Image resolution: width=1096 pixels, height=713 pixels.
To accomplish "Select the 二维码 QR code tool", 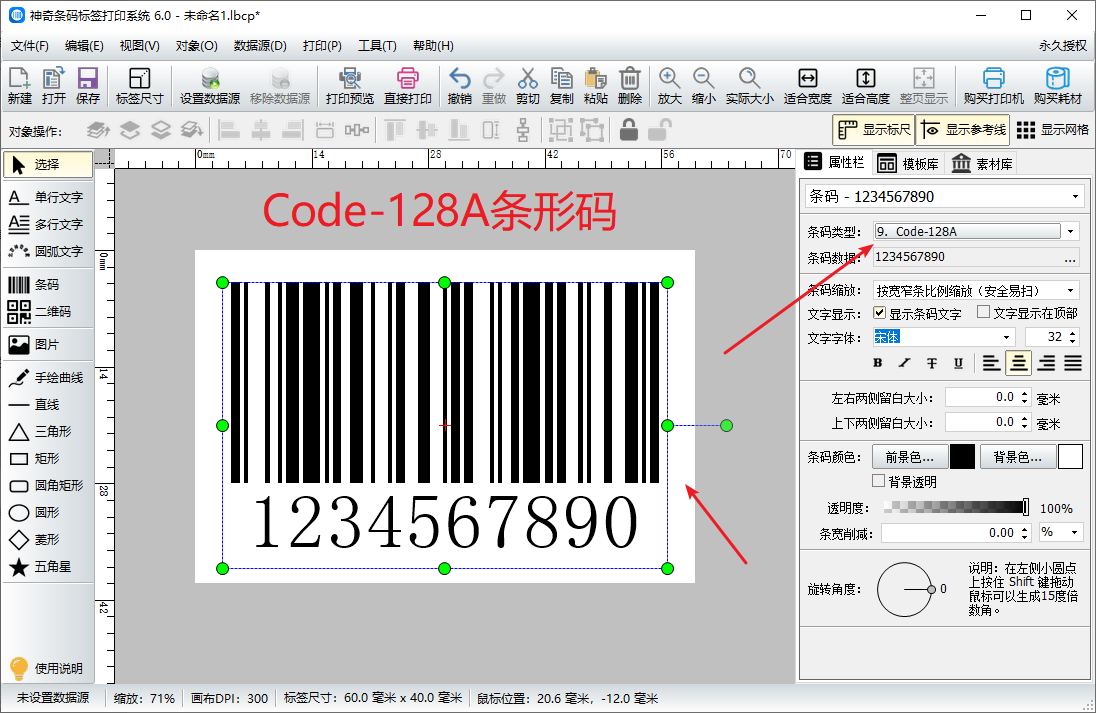I will (x=48, y=312).
